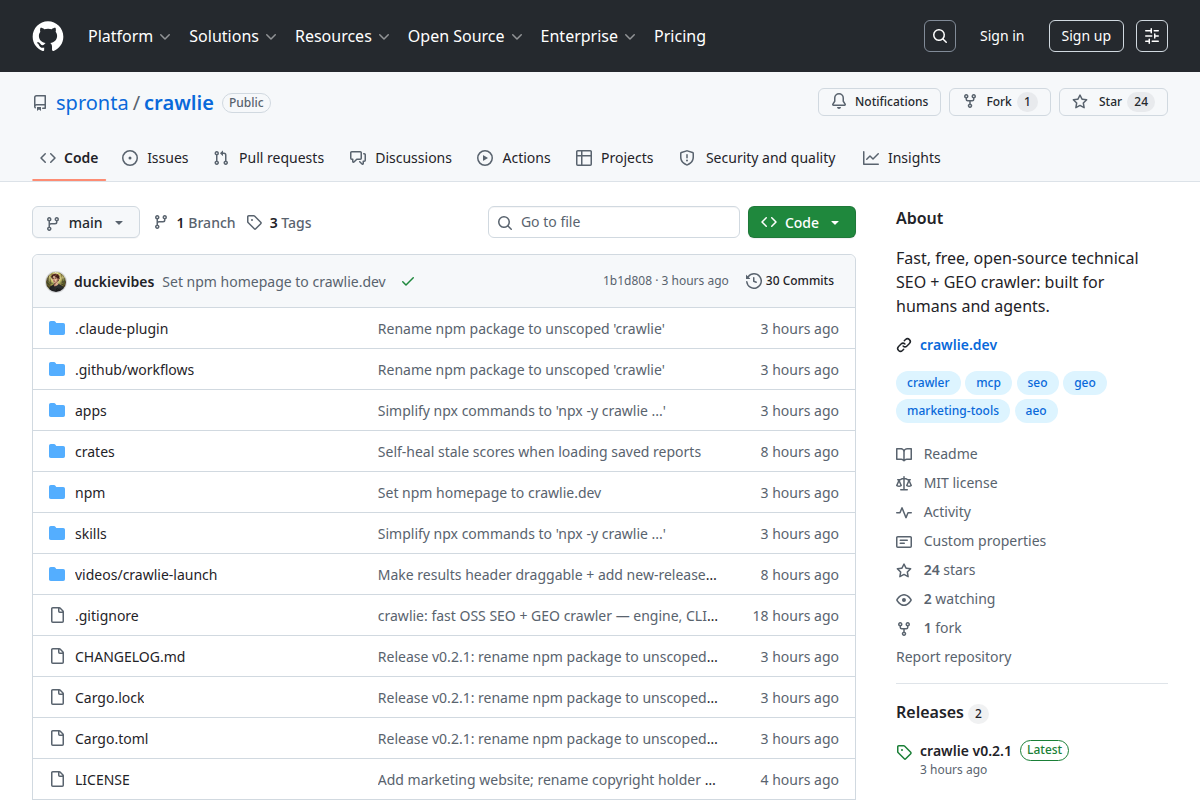Open the Pricing page

tap(680, 36)
